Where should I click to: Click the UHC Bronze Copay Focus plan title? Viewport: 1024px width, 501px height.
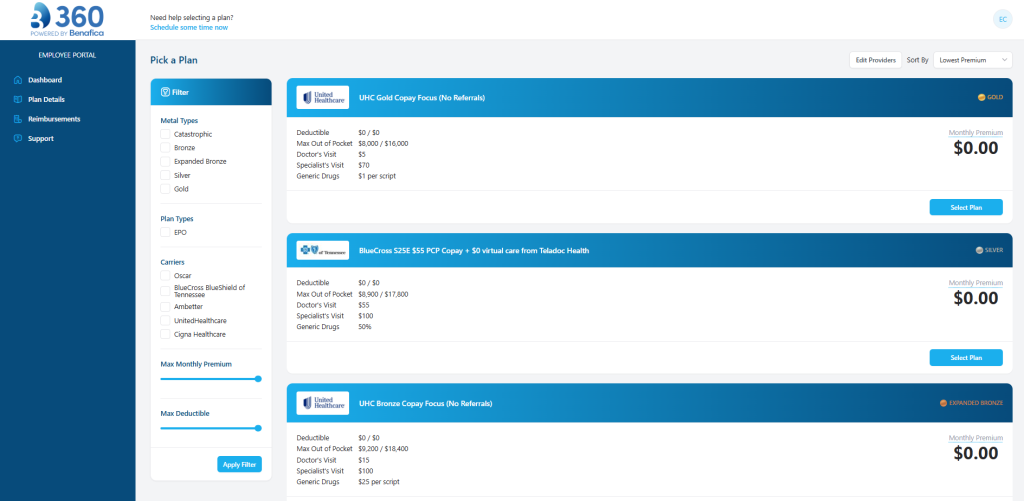point(426,404)
